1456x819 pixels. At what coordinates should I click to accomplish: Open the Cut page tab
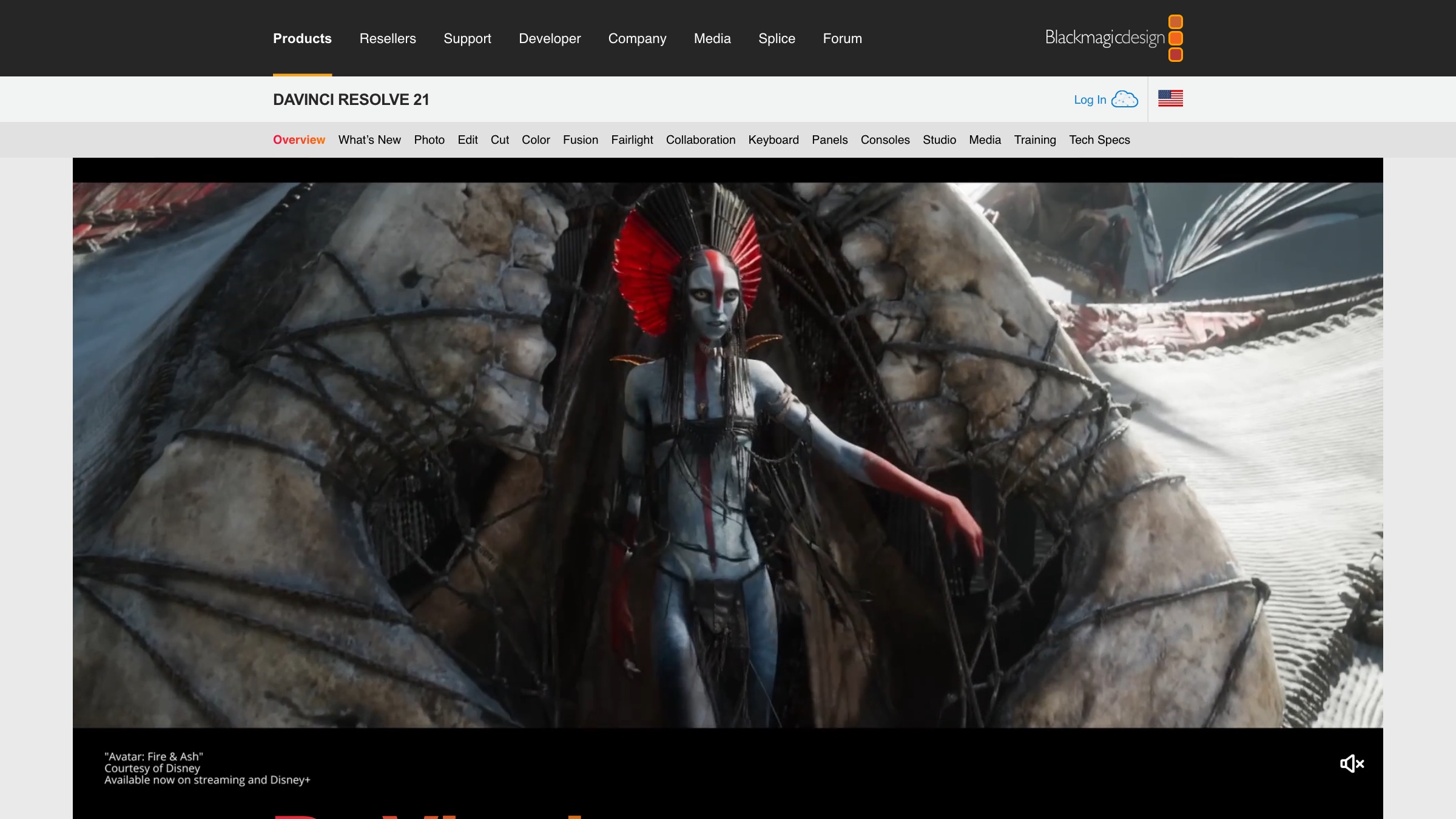pyautogui.click(x=500, y=140)
